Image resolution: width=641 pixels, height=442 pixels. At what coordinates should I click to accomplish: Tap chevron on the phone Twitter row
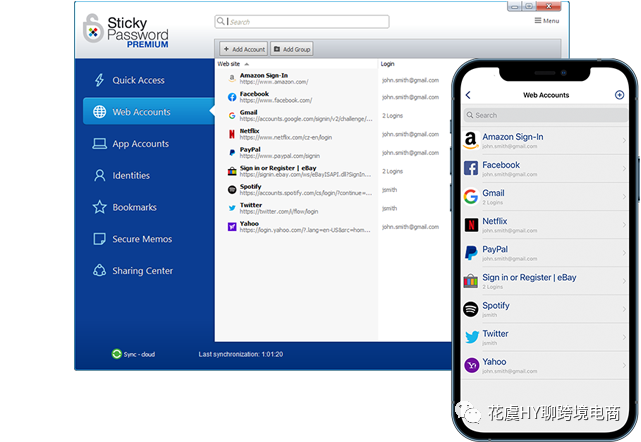coord(624,337)
